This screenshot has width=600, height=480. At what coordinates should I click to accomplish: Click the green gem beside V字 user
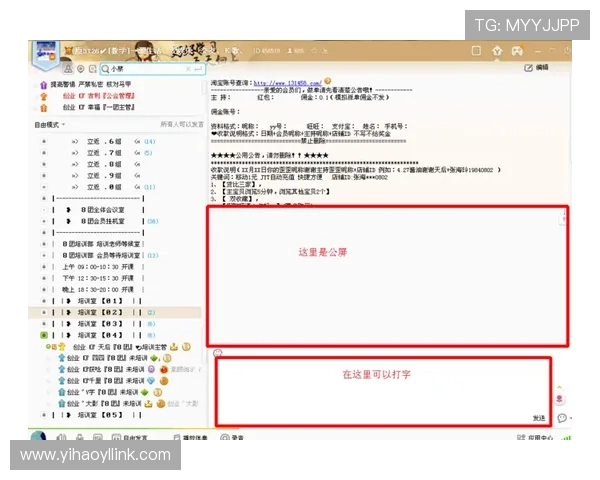[x=145, y=392]
